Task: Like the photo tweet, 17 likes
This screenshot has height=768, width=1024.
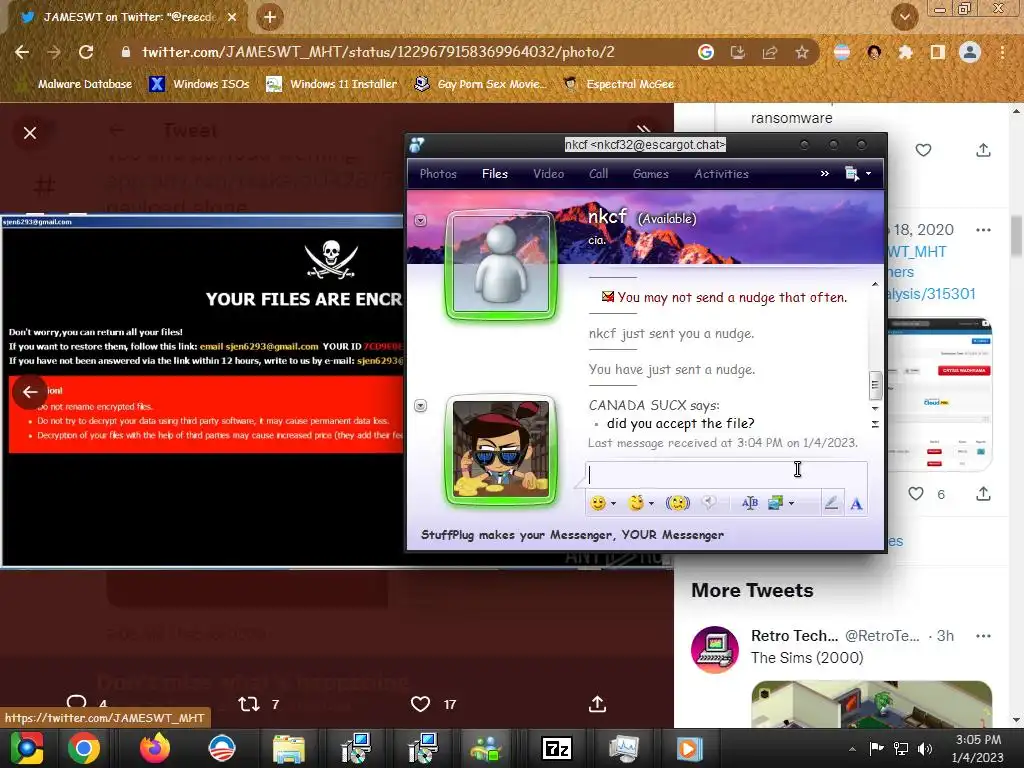Action: (x=421, y=704)
